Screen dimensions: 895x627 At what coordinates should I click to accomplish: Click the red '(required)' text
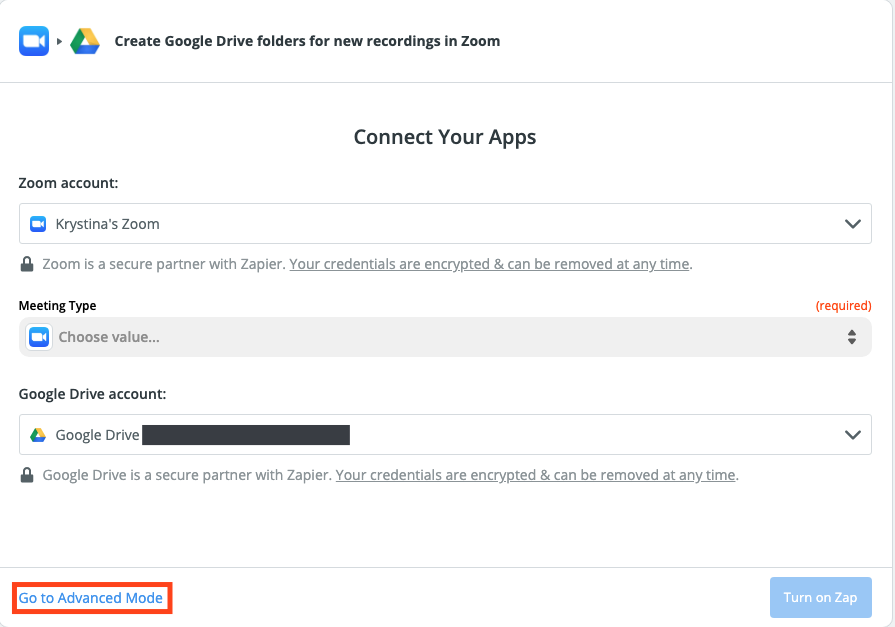tap(844, 306)
